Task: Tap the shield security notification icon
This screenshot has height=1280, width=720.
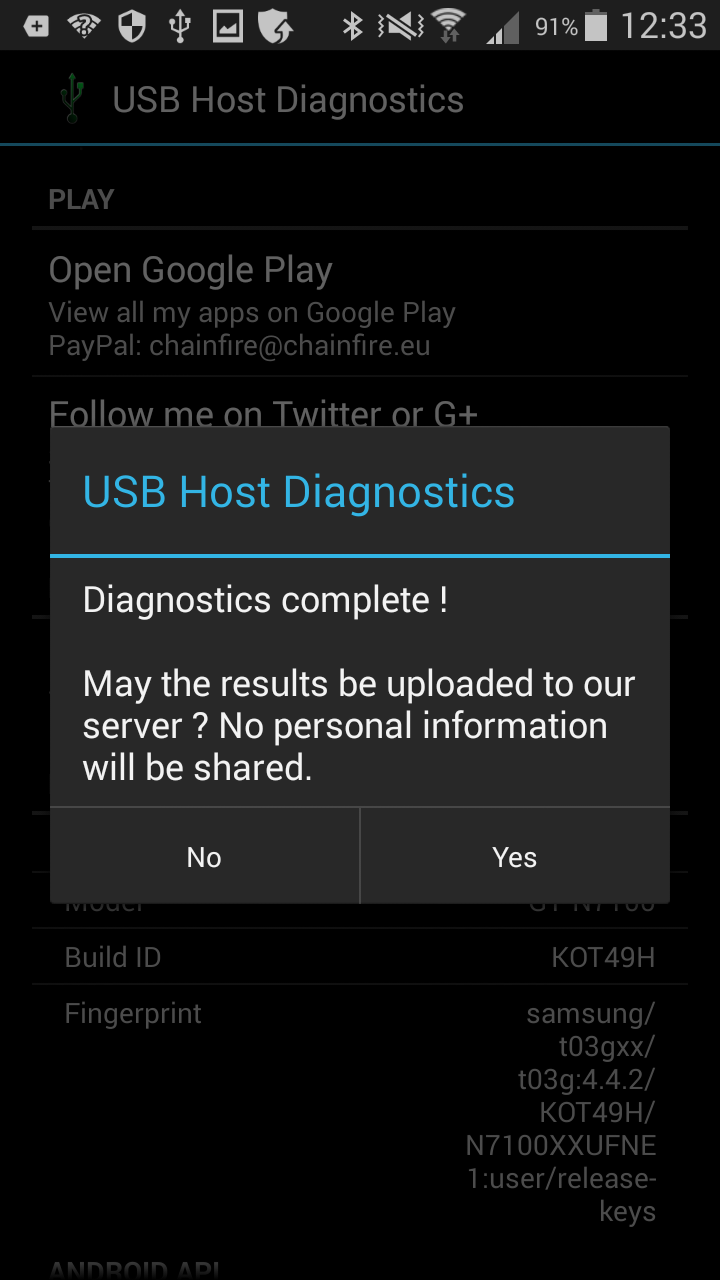Action: 132,26
